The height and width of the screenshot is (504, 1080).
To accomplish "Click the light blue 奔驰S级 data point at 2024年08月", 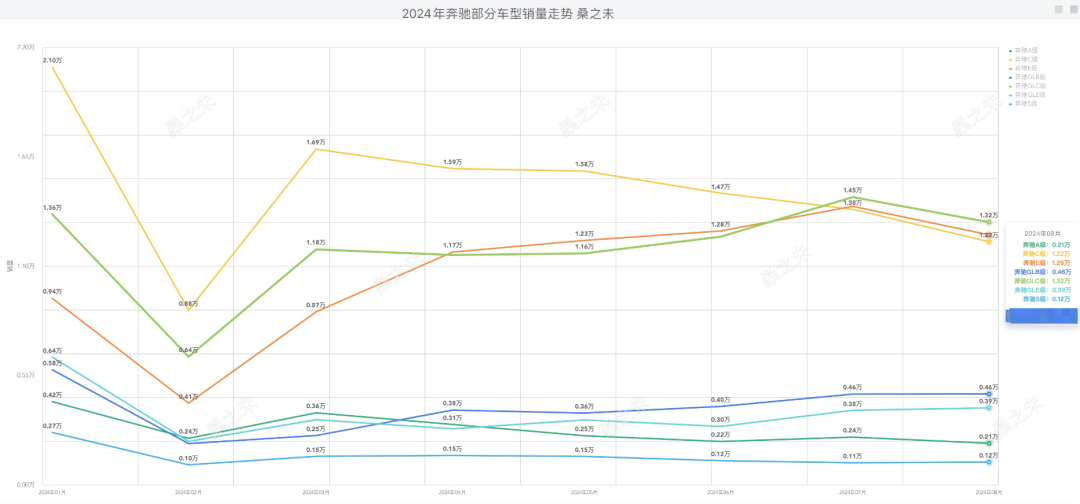I will tap(988, 461).
